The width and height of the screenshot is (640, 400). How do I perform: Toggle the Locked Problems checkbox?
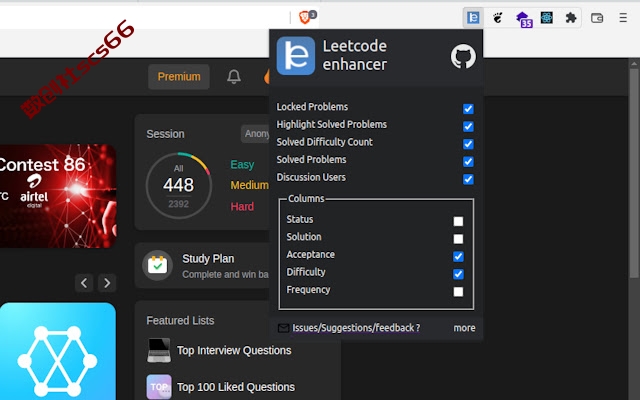click(468, 109)
